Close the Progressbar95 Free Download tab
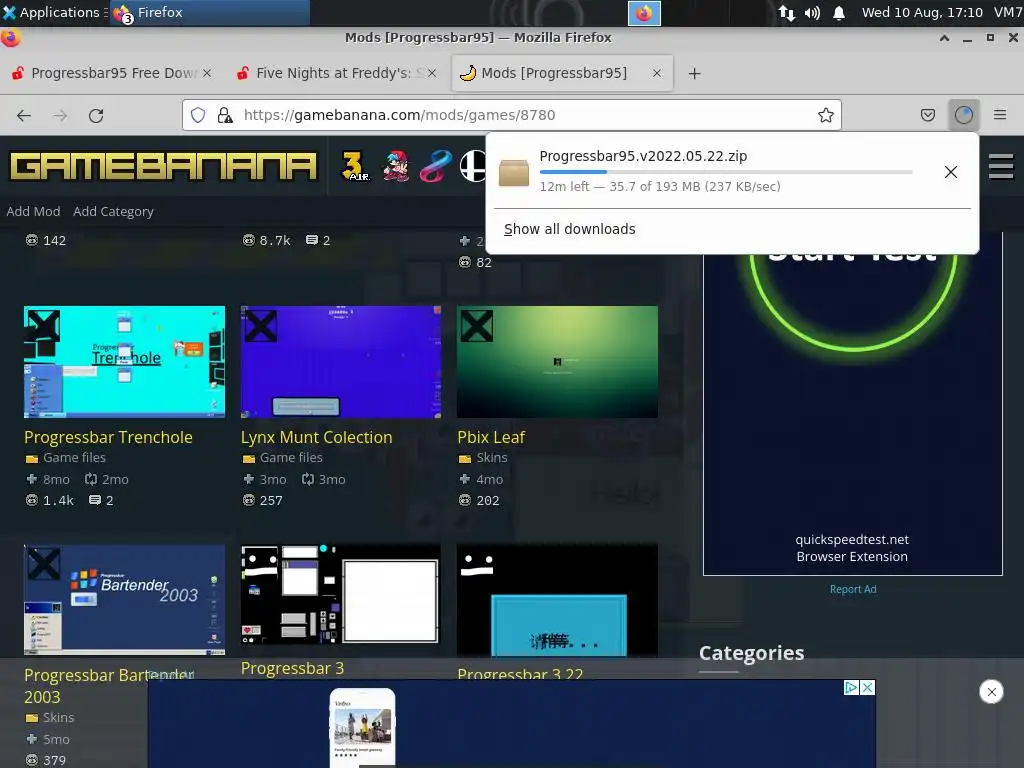The image size is (1024, 768). pos(206,73)
